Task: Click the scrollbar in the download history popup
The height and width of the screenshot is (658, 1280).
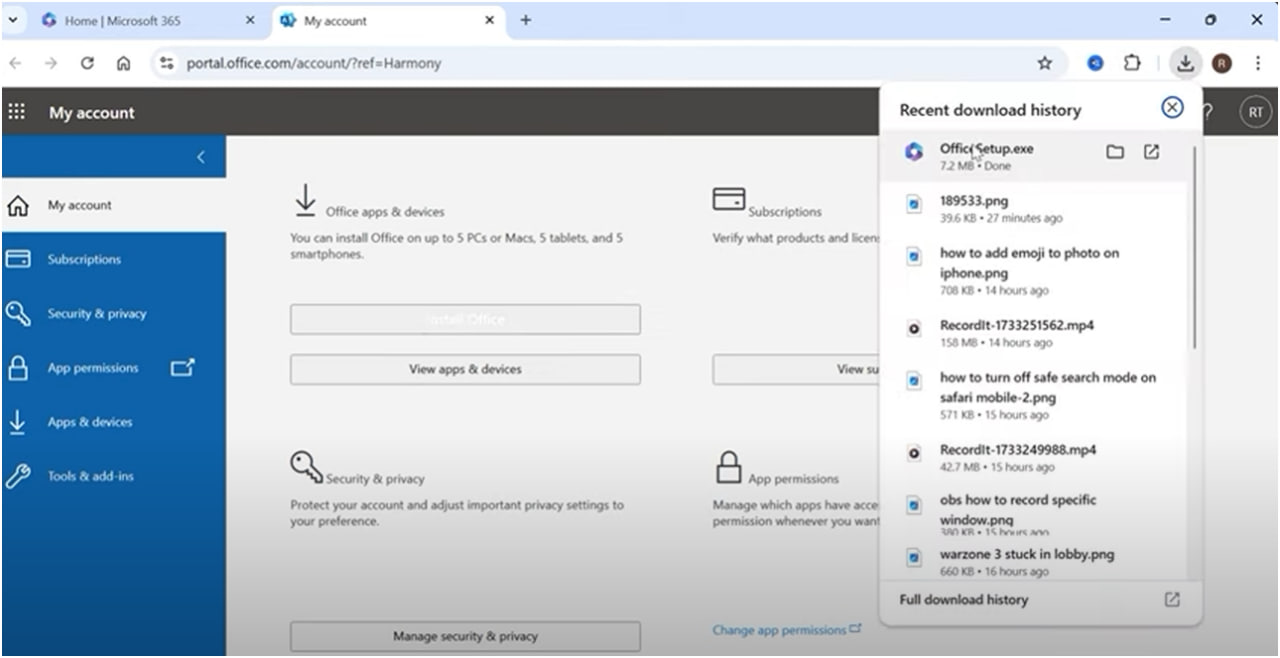Action: tap(1194, 247)
